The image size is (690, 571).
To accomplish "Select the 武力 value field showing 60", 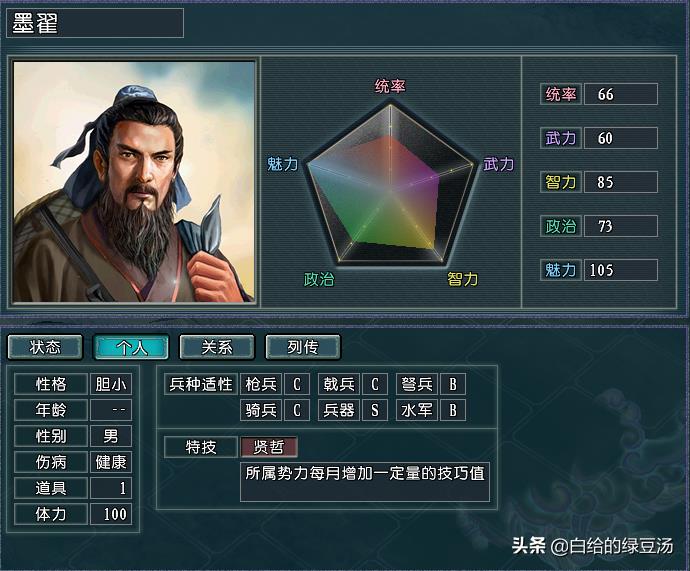I will pyautogui.click(x=621, y=138).
